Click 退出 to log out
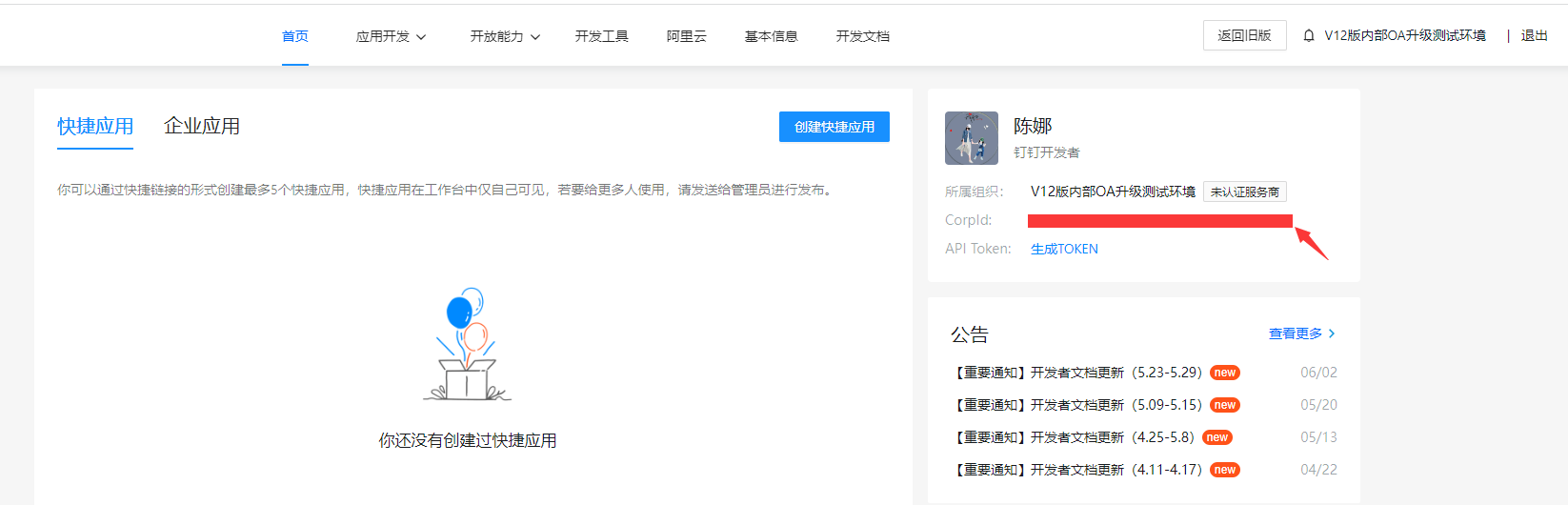1568x505 pixels. (x=1534, y=36)
